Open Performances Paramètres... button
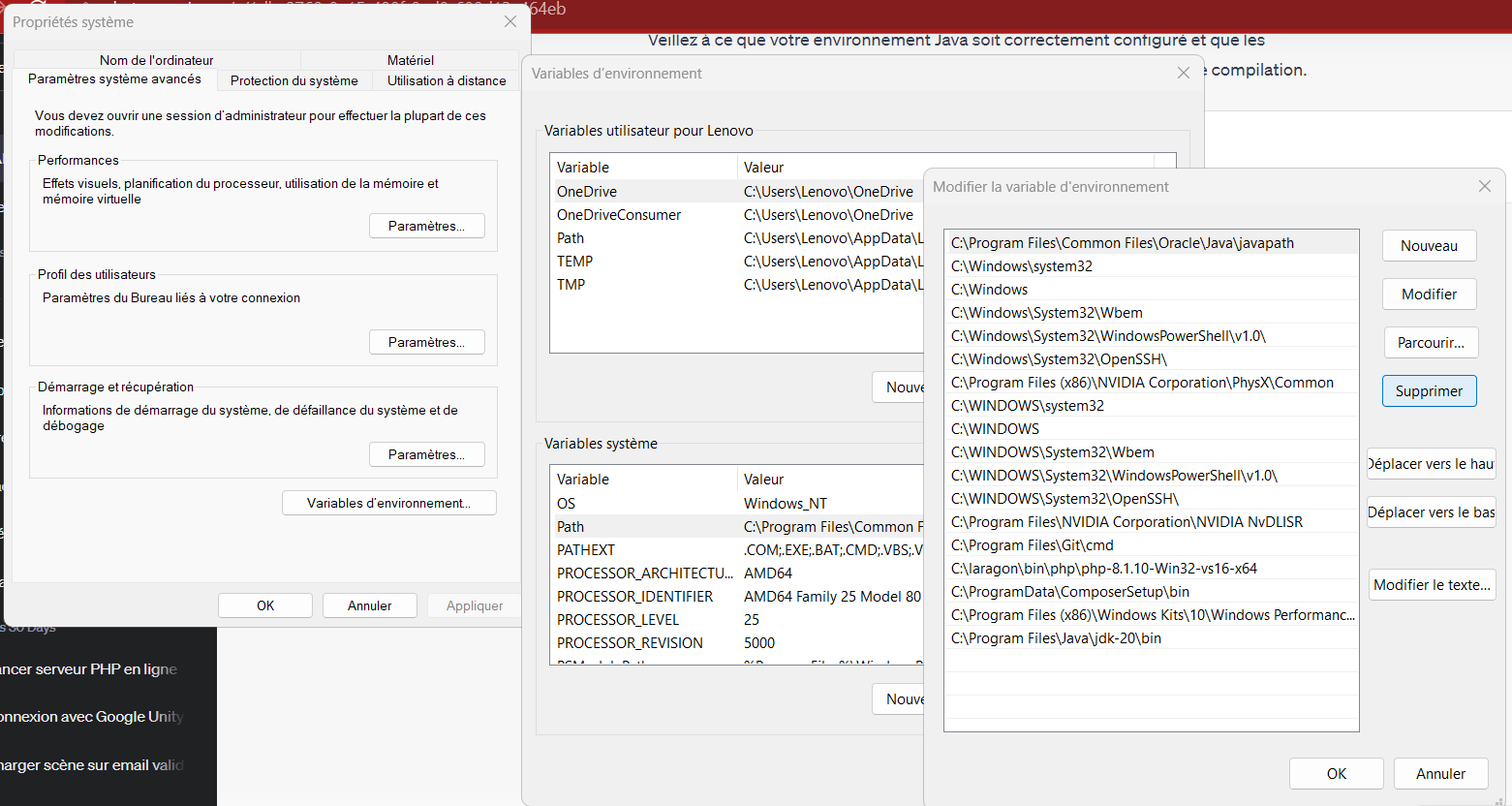 (426, 226)
